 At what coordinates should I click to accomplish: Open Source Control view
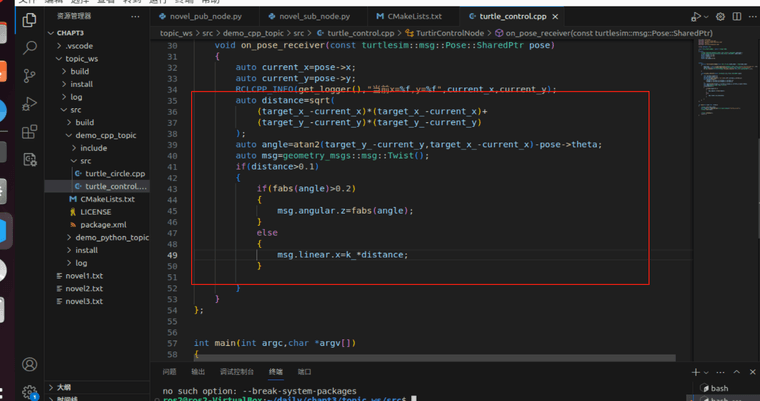click(x=29, y=76)
